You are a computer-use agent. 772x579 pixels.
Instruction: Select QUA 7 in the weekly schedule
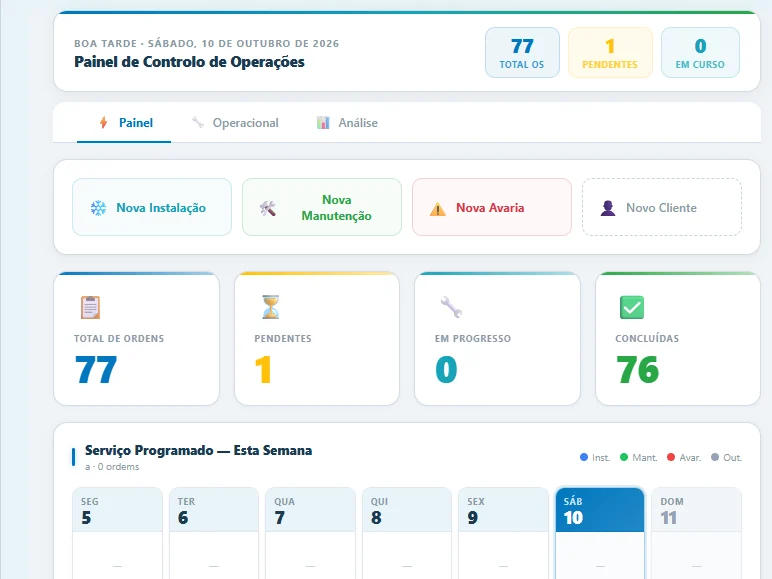tap(310, 533)
